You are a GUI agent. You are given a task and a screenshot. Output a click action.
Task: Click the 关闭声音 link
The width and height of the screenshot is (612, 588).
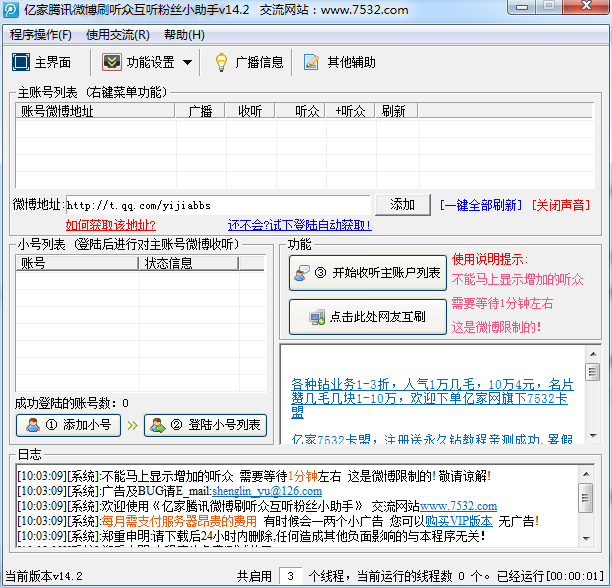coord(561,205)
